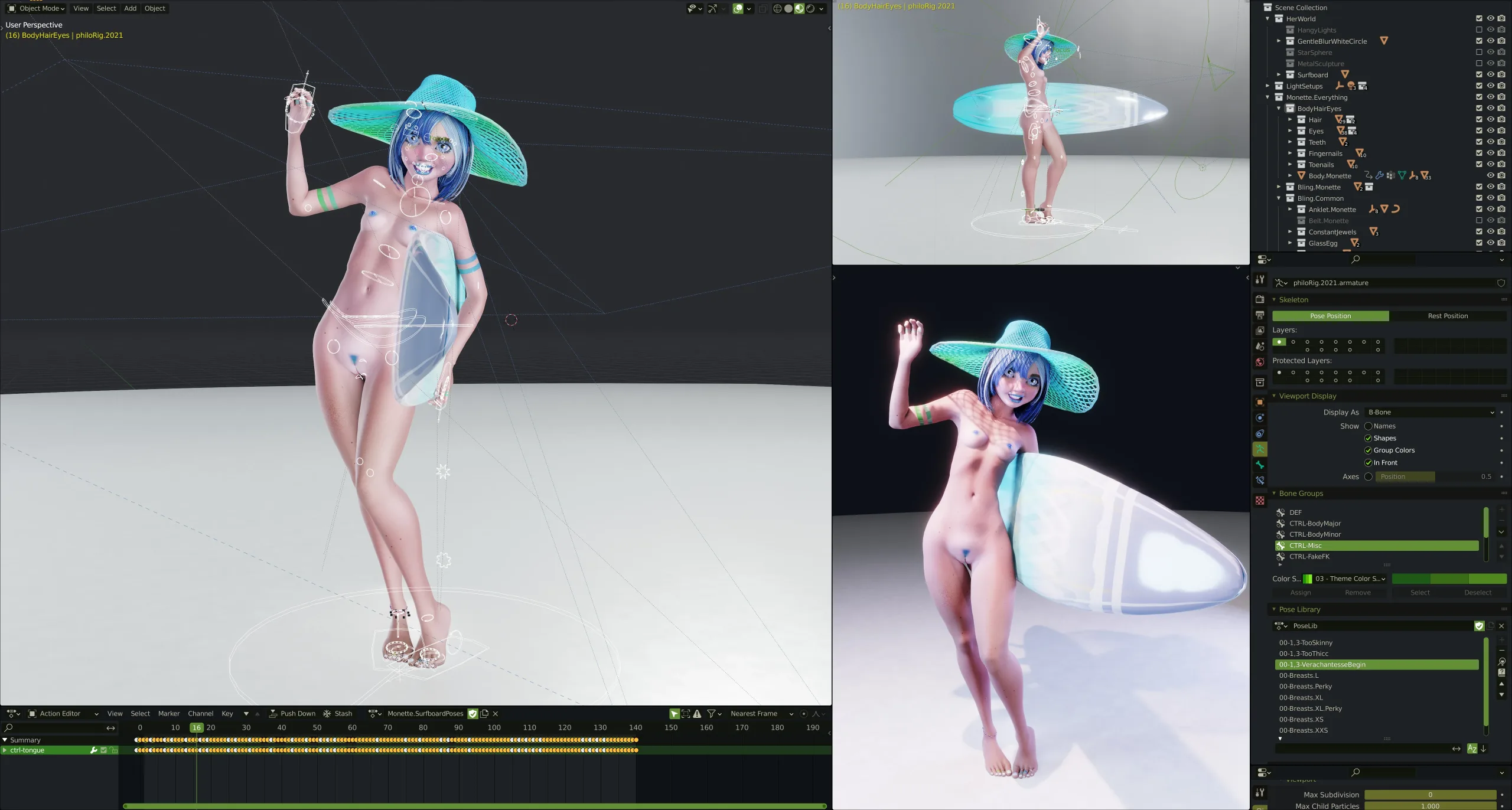Enable the Names show checkbox
Viewport: 1512px width, 810px height.
coord(1368,426)
